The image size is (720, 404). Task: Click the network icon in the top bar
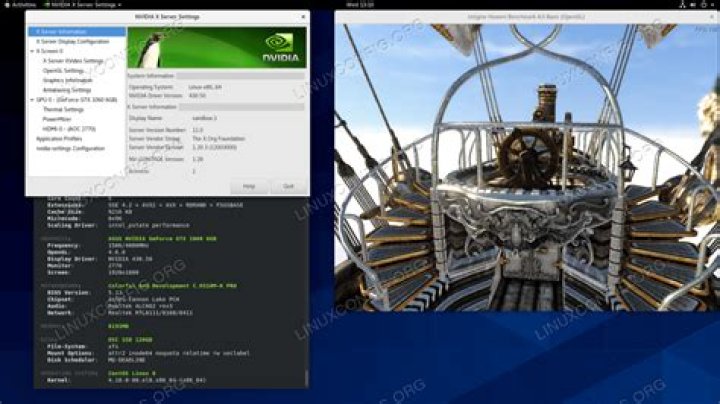[x=682, y=5]
